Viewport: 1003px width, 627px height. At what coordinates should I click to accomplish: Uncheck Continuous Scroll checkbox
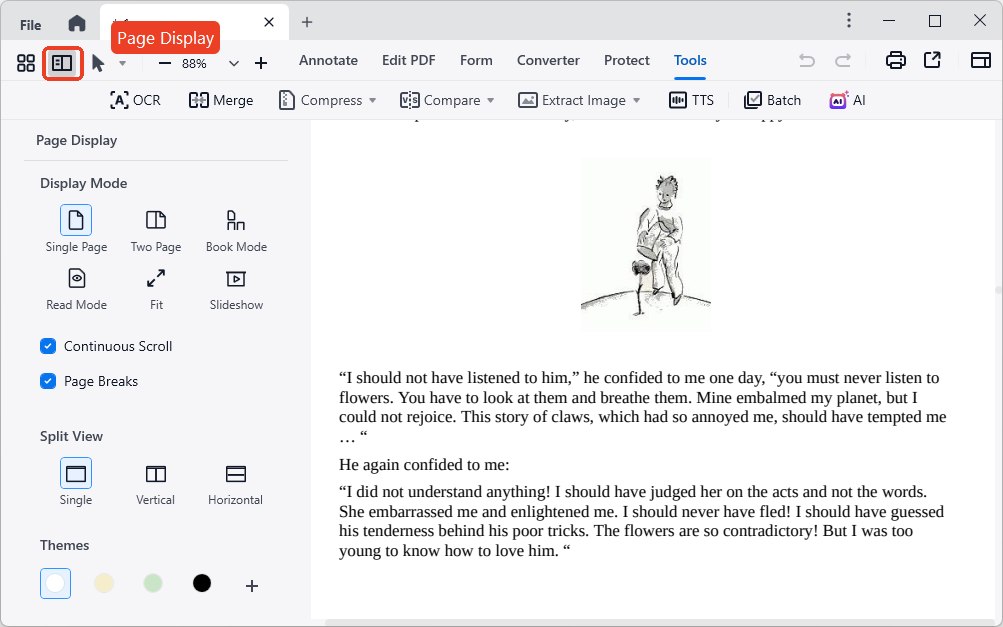point(48,346)
